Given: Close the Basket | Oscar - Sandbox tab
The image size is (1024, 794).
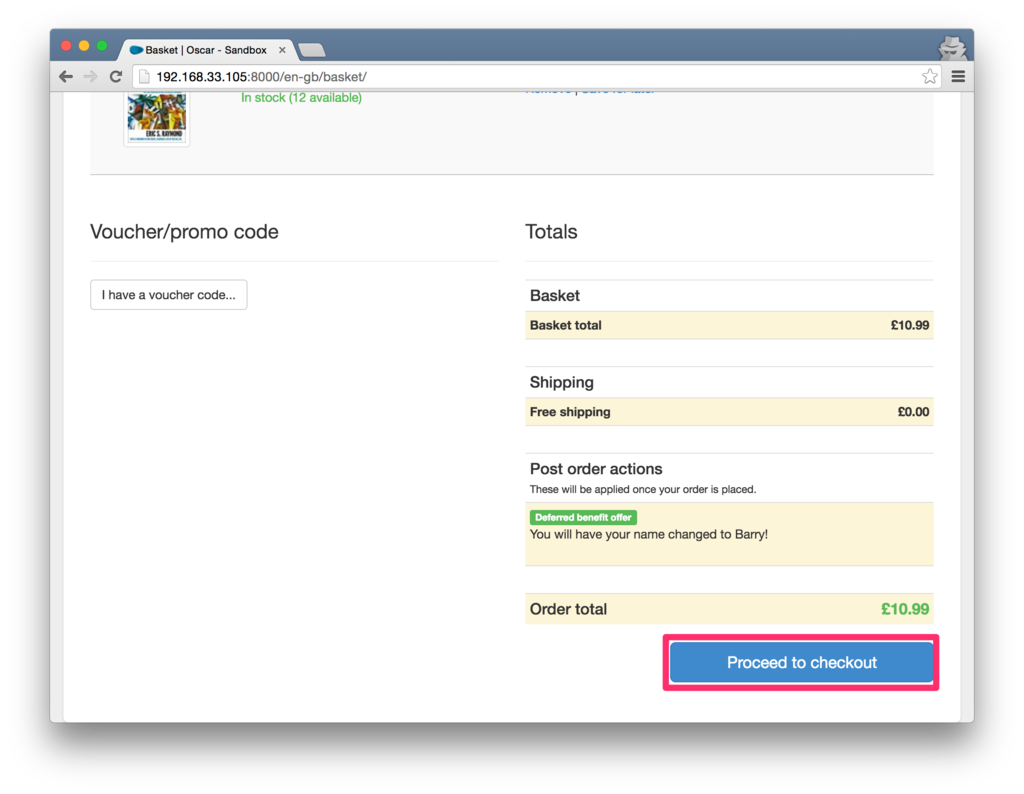Looking at the screenshot, I should (x=282, y=50).
